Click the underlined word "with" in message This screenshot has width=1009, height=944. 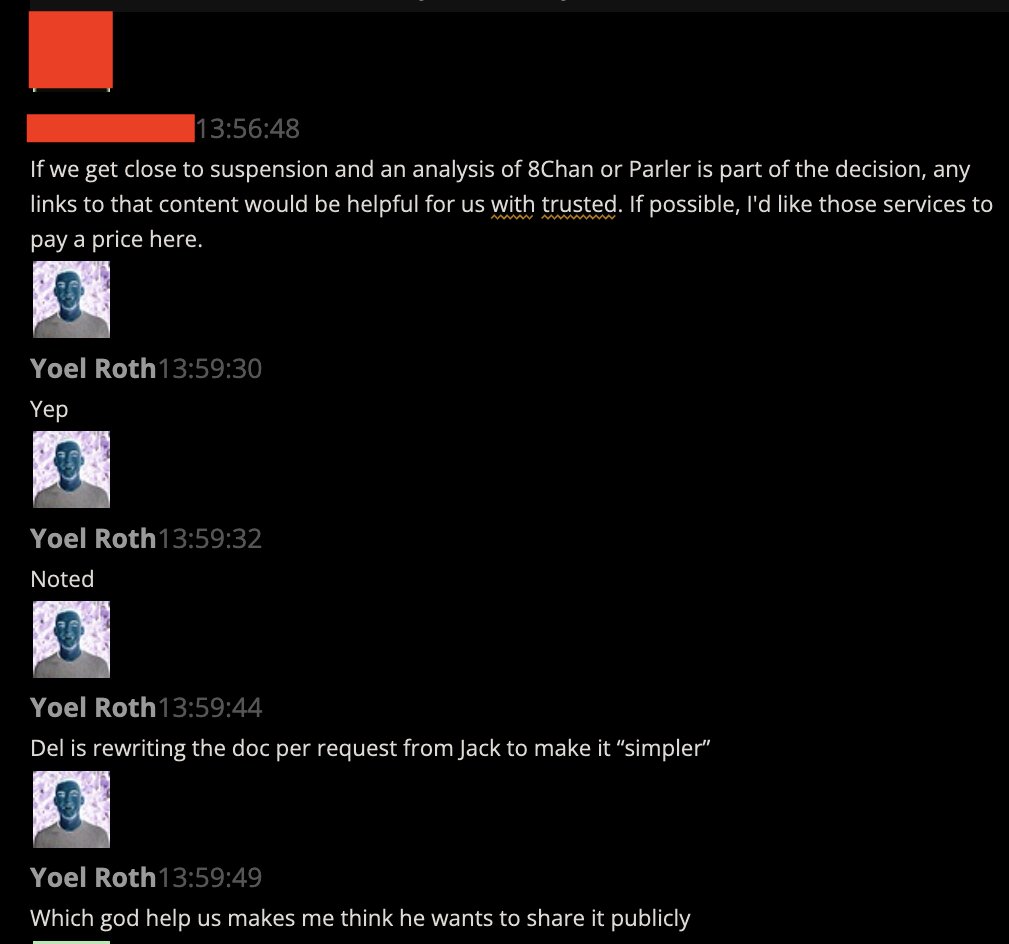[x=512, y=205]
